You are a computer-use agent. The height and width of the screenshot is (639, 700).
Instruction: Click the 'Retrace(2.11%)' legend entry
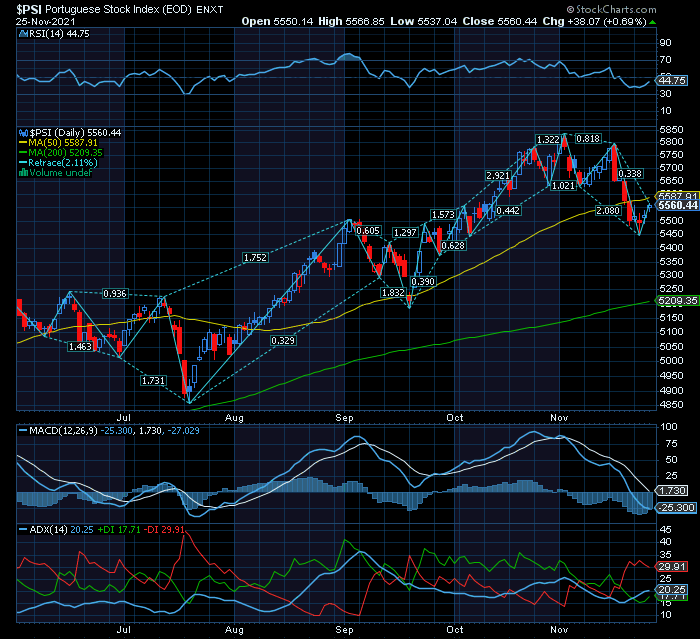(x=63, y=163)
